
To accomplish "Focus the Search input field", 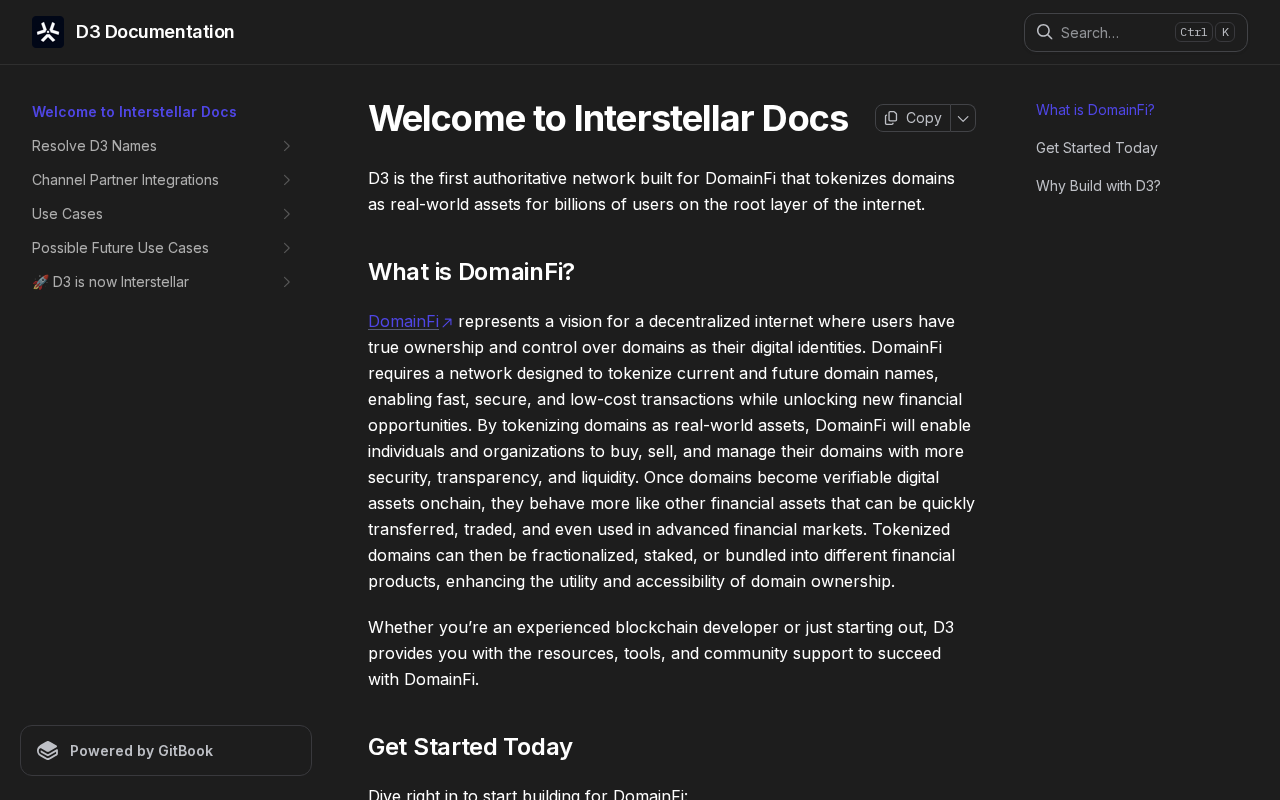I will (1136, 32).
